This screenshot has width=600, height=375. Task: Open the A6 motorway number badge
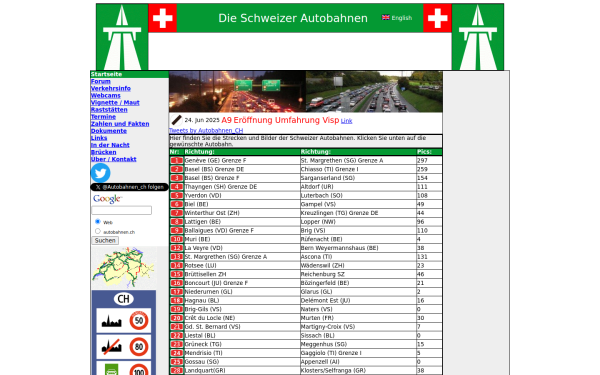[177, 204]
